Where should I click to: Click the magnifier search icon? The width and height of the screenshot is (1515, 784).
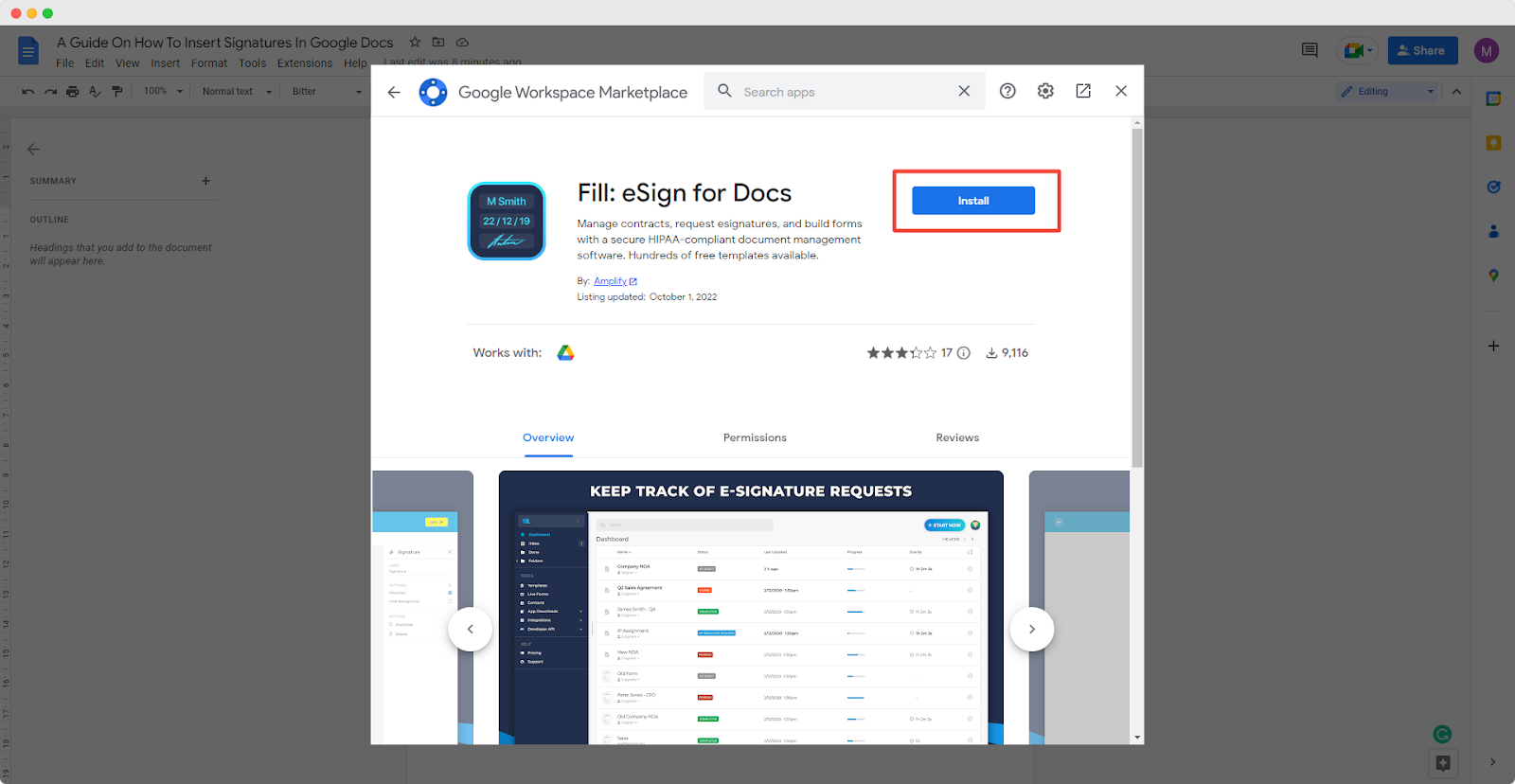tap(724, 91)
